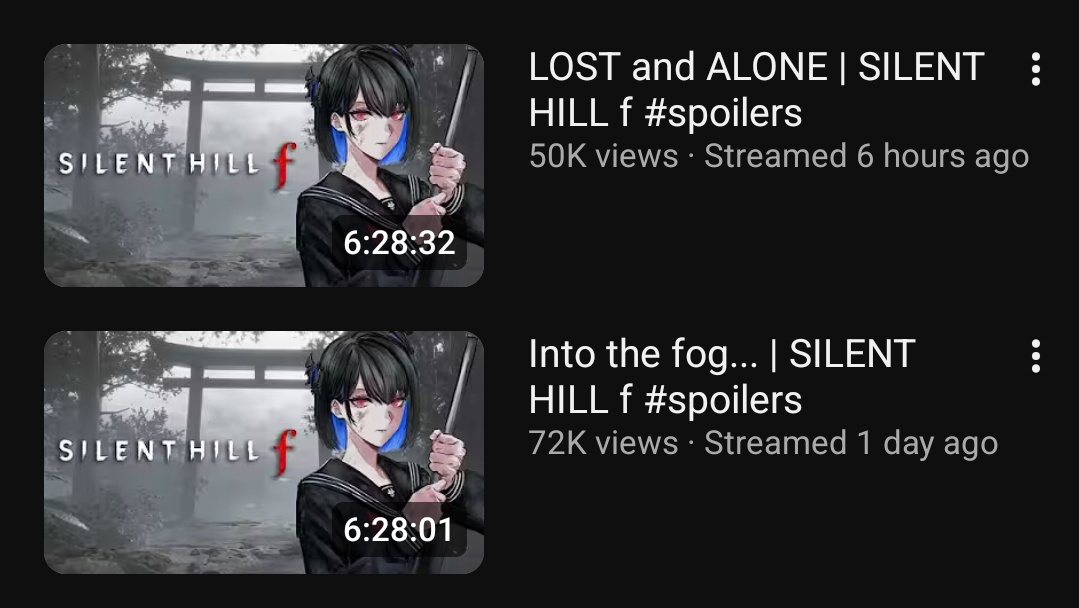Click the 50K views text
The image size is (1079, 608).
(x=603, y=156)
